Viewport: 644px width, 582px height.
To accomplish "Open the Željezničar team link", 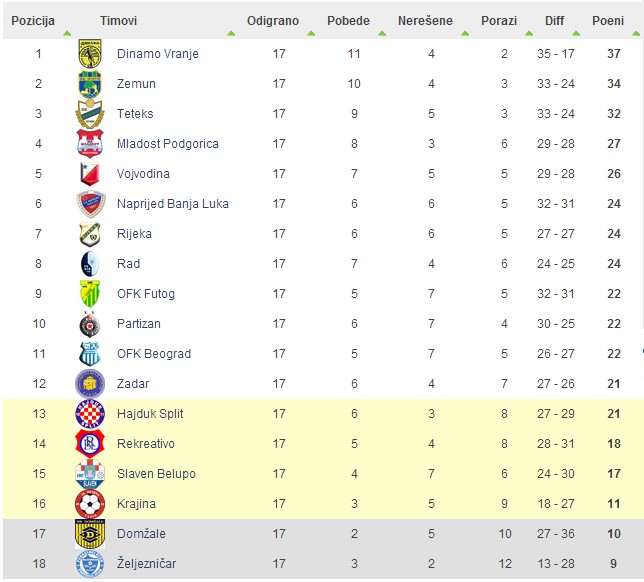I will click(x=146, y=564).
